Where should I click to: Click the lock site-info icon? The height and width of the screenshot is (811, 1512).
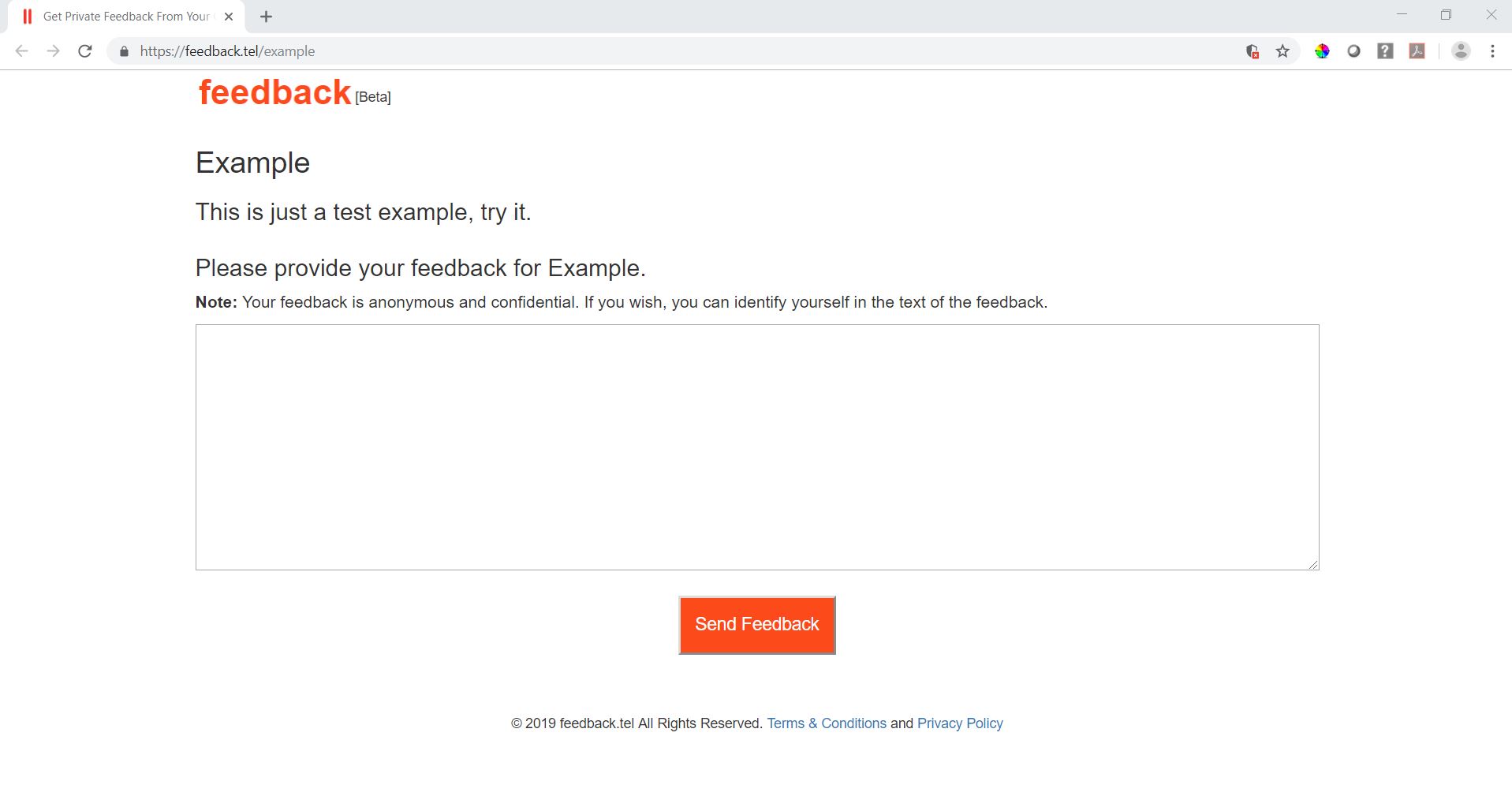point(124,51)
